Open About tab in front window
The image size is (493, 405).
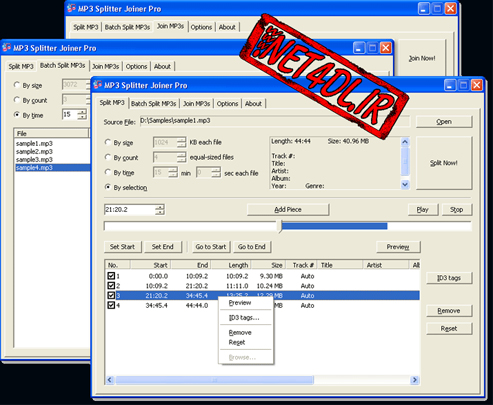(253, 104)
